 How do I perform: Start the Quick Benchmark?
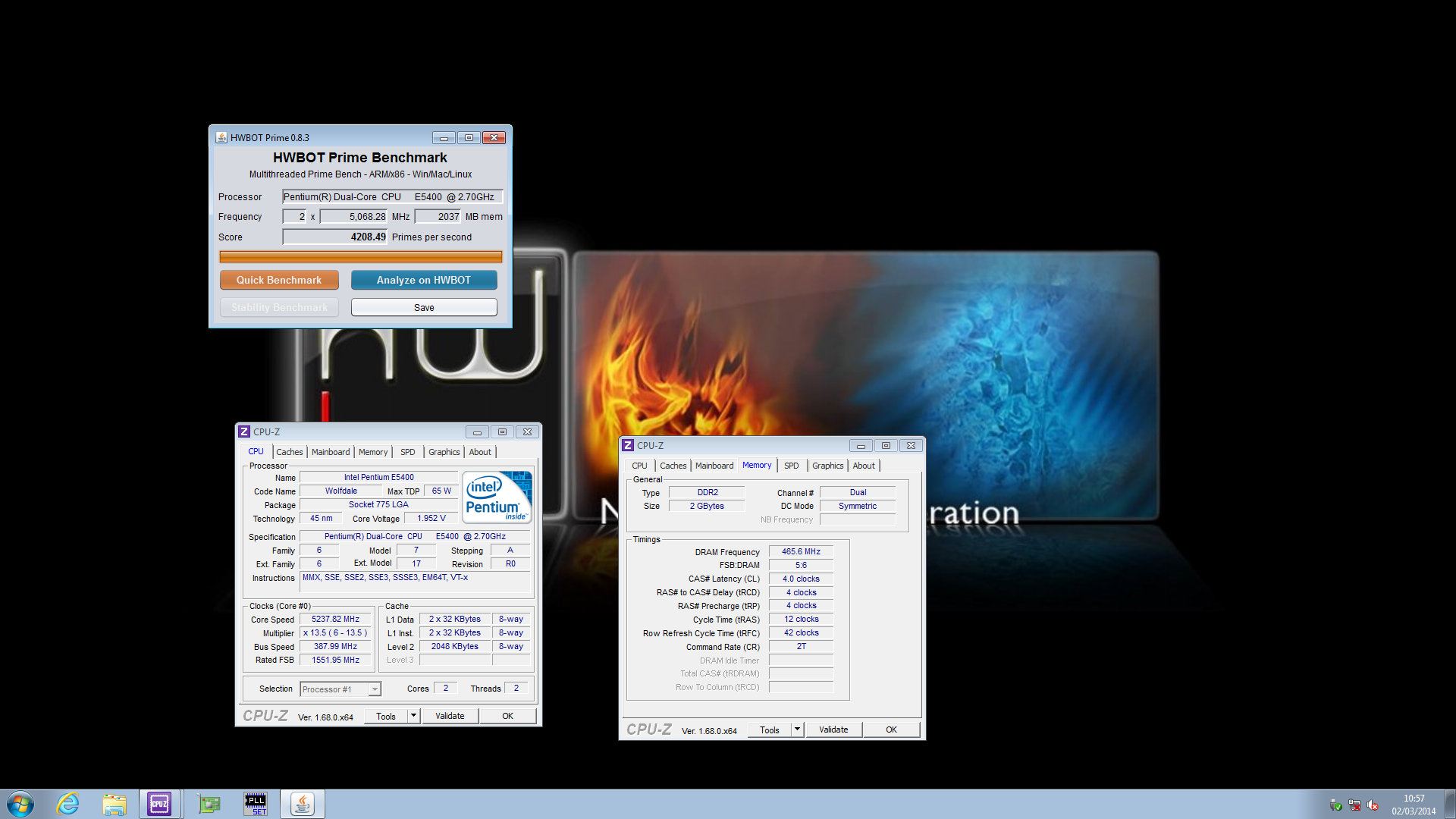[279, 280]
